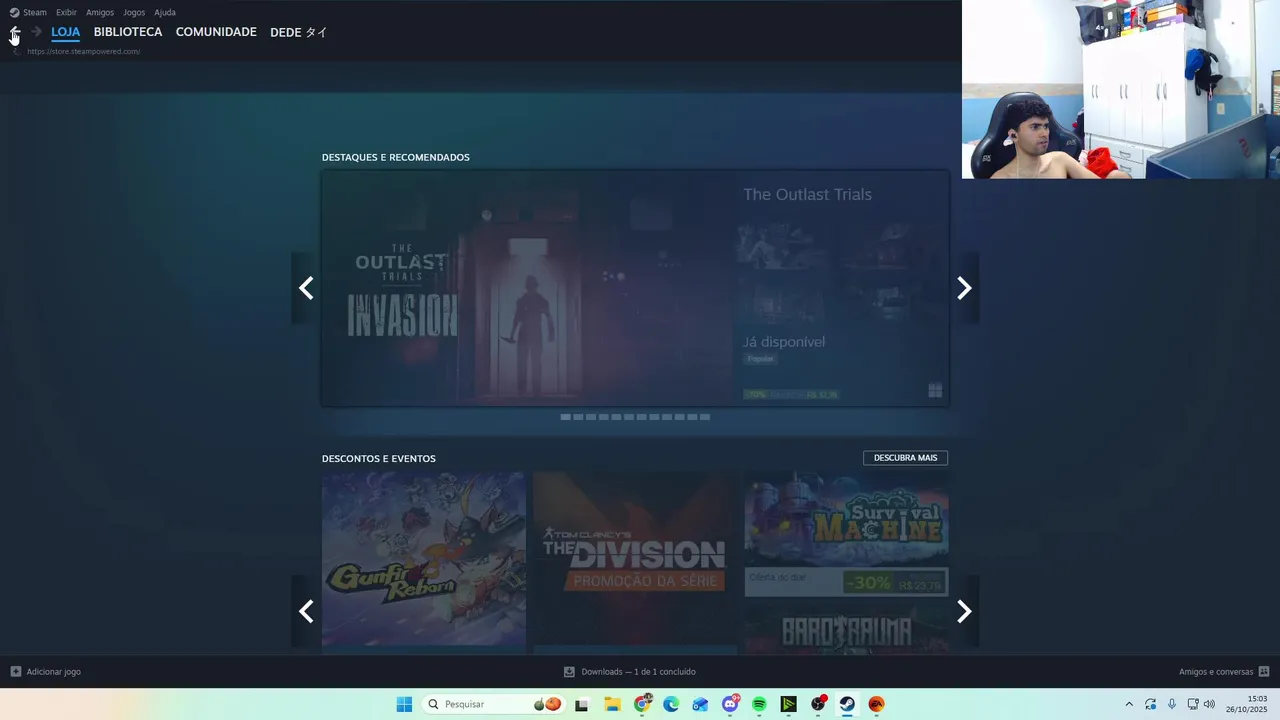Click the Popular tag on Outlast Trials
This screenshot has height=720, width=1280.
[760, 358]
